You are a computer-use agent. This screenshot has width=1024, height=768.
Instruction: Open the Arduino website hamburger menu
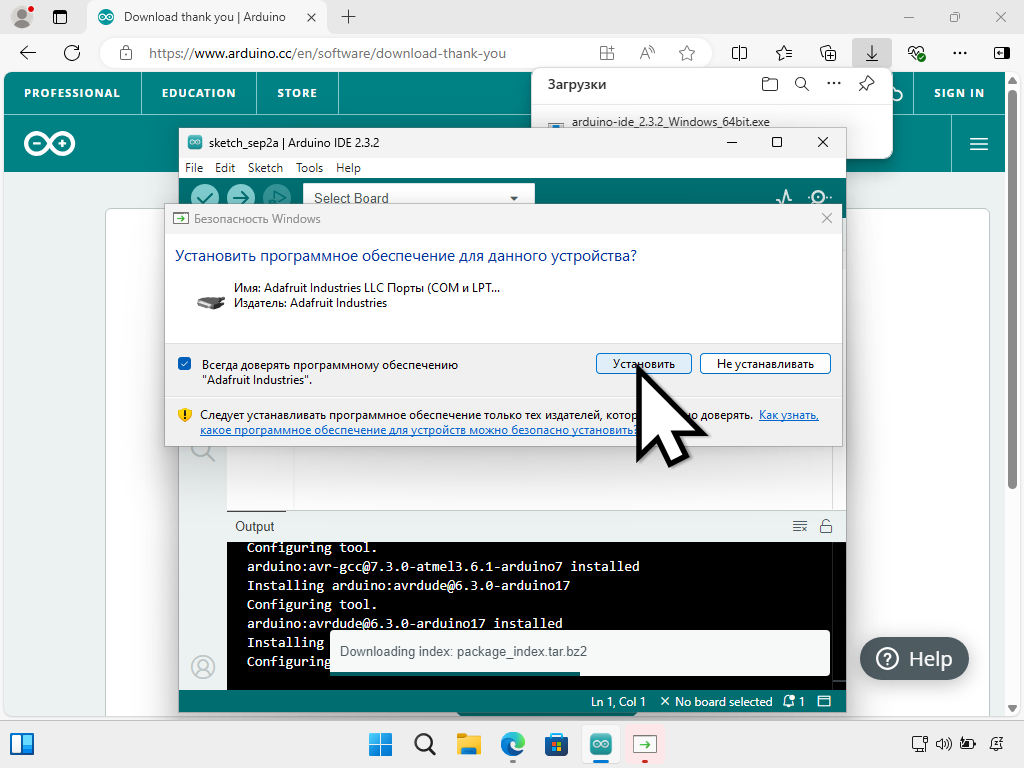click(x=978, y=144)
